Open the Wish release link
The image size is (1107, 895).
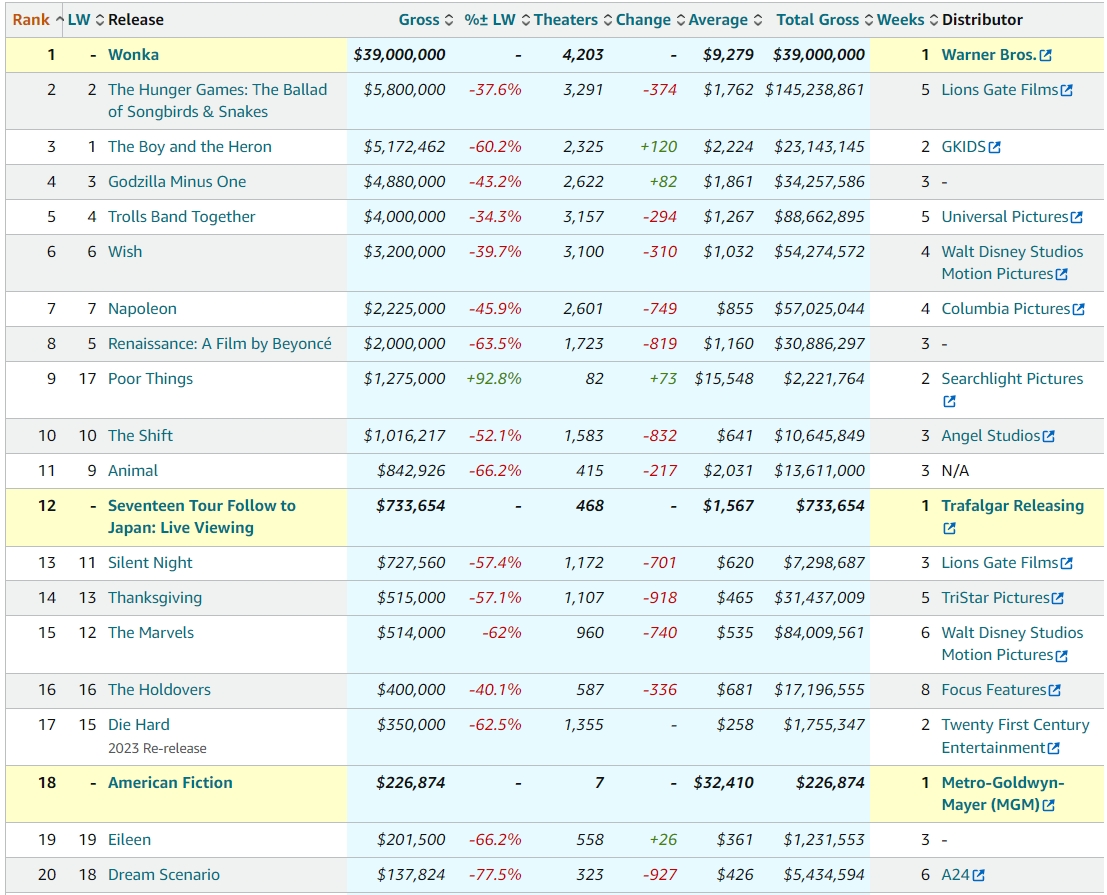125,252
